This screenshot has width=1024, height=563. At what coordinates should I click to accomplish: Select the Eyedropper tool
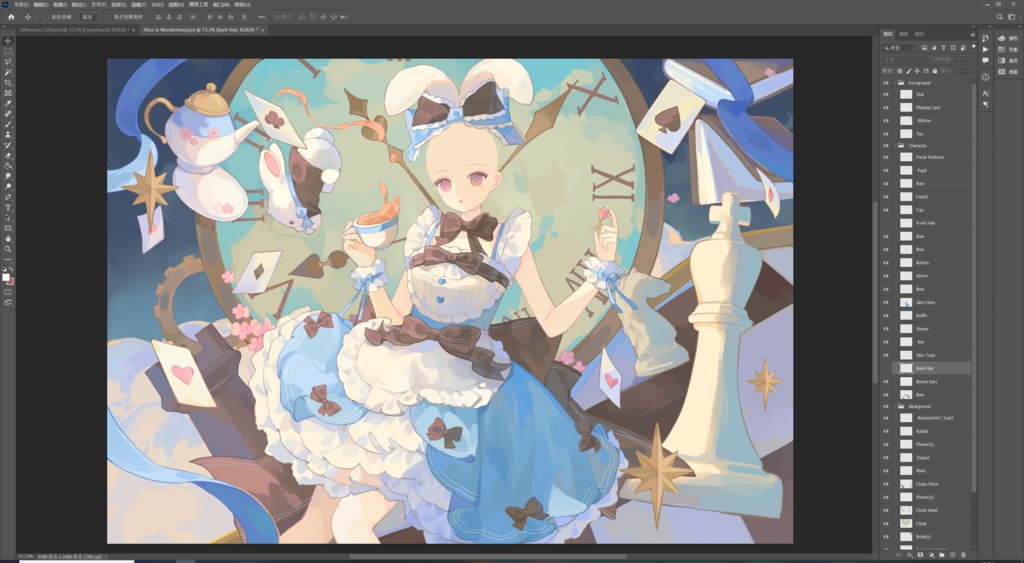(8, 104)
